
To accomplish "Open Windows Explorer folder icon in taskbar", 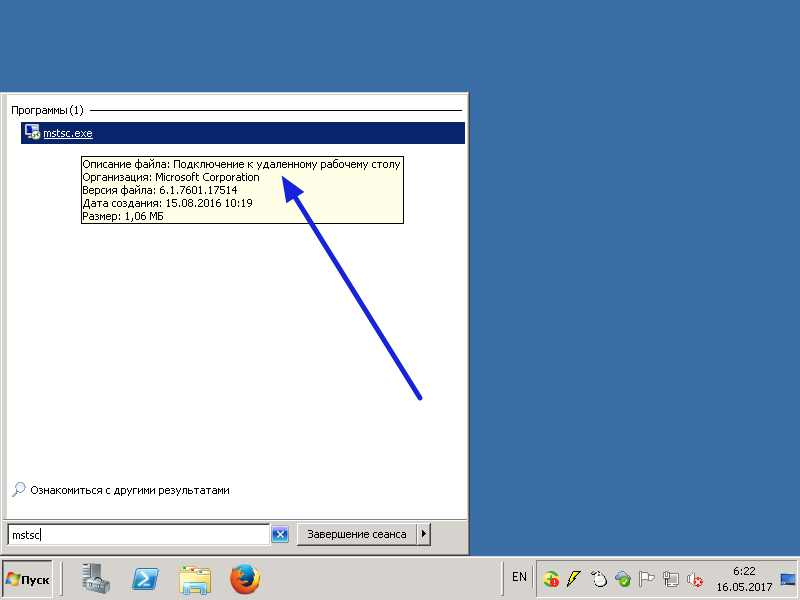I will (x=195, y=580).
